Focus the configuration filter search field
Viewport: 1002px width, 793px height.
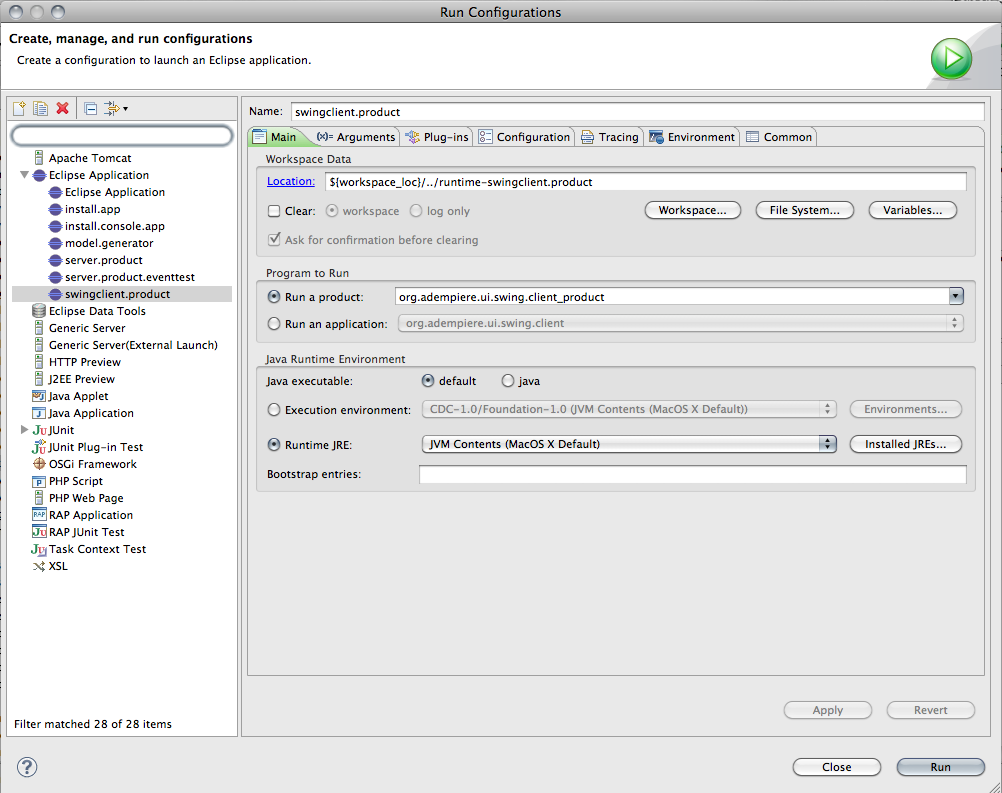[x=122, y=135]
